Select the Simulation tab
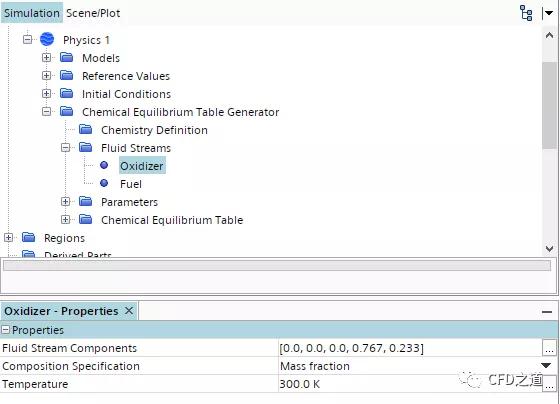560x404 pixels. click(32, 13)
